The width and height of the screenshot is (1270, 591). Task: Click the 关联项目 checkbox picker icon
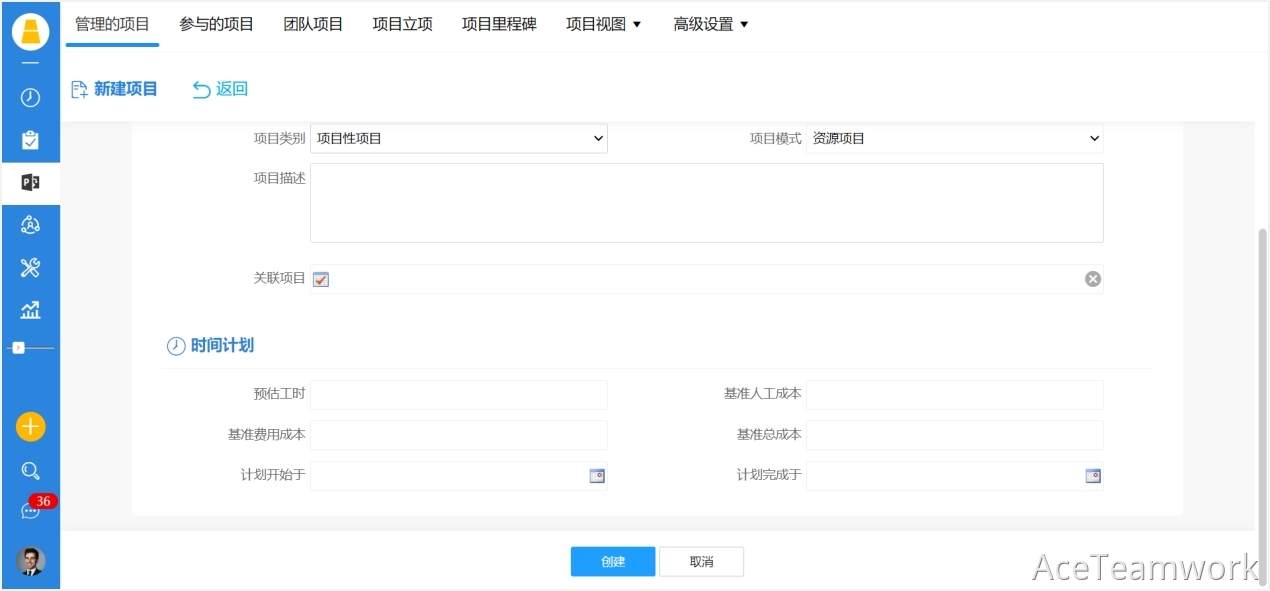click(321, 279)
